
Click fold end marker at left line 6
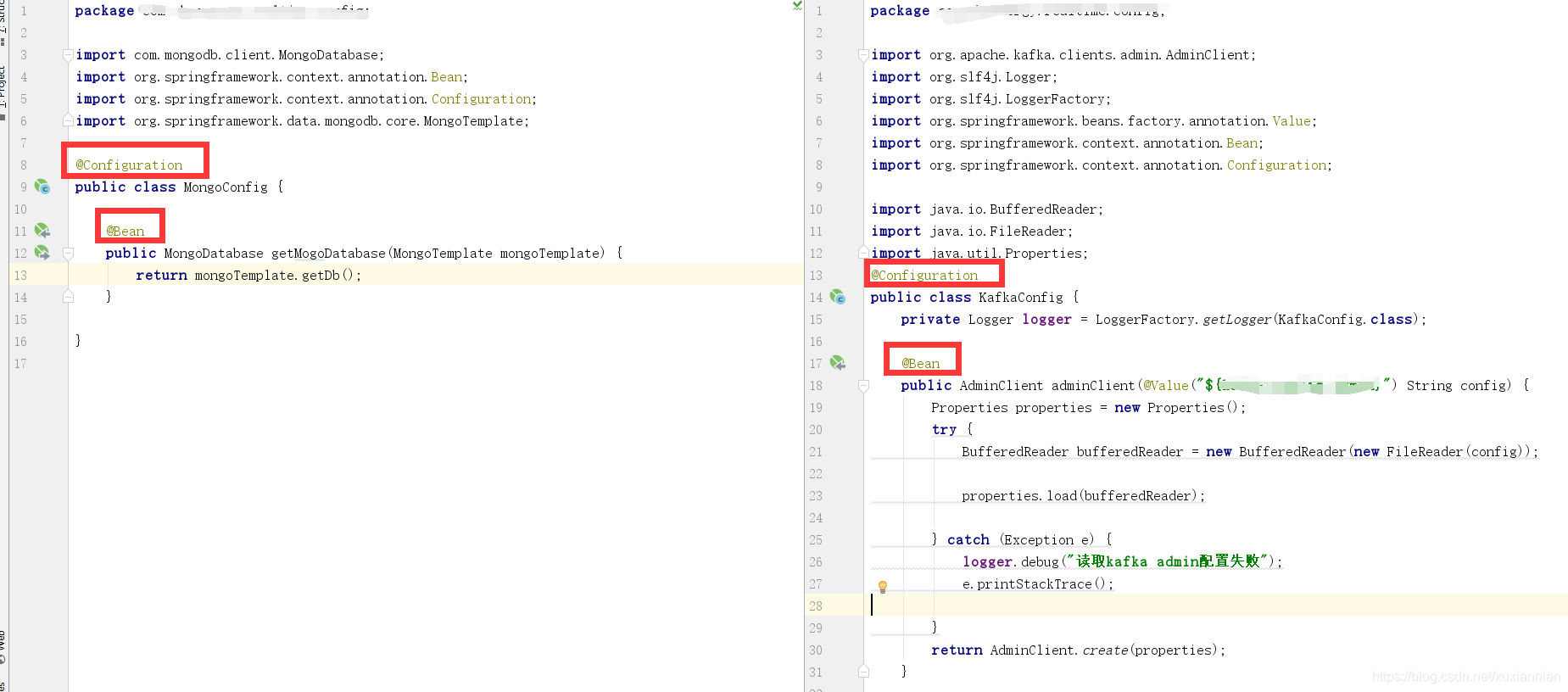tap(68, 120)
